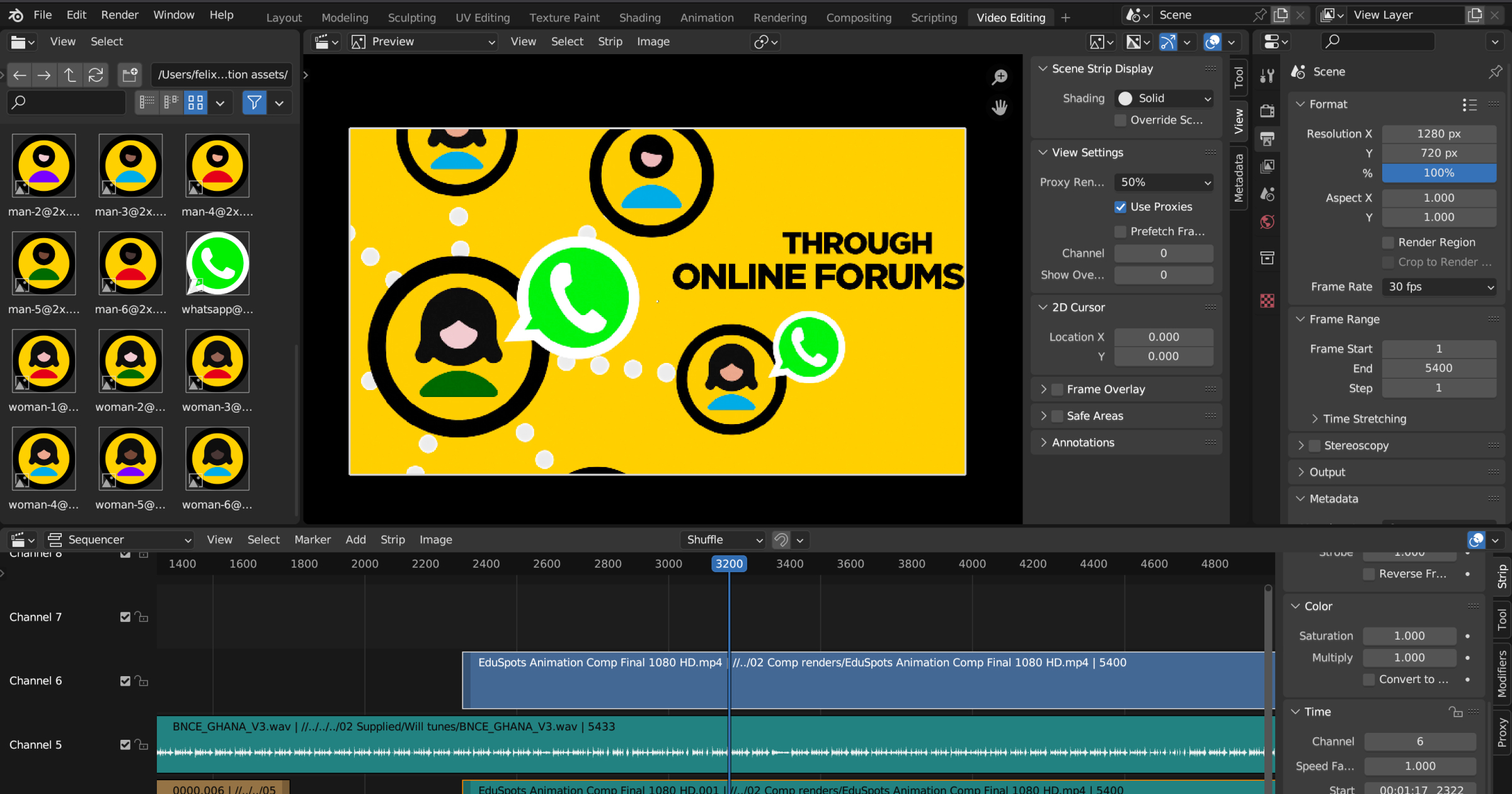Open the Preview display mode dropdown
Image resolution: width=1512 pixels, height=794 pixels.
(423, 42)
